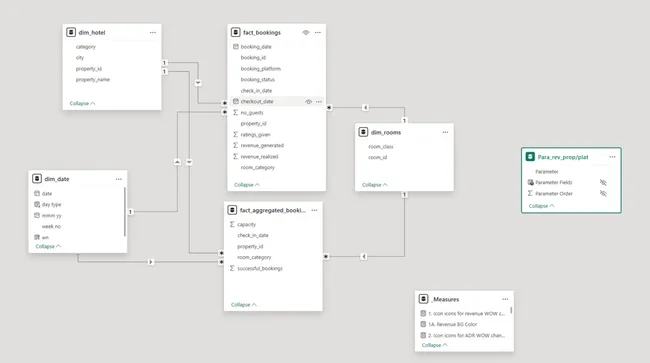Select check_in_date in fact_aggregated_bookings
The width and height of the screenshot is (650, 363).
pyautogui.click(x=253, y=235)
